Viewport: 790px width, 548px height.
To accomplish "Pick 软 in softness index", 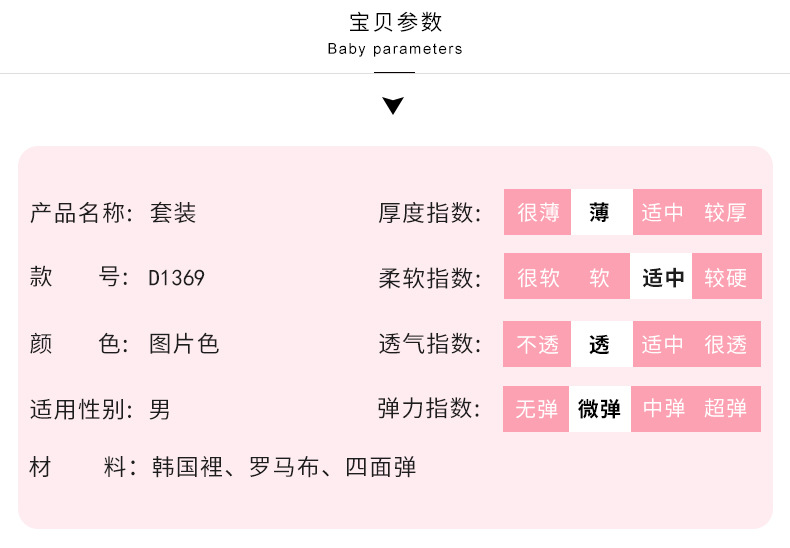I will pyautogui.click(x=600, y=277).
